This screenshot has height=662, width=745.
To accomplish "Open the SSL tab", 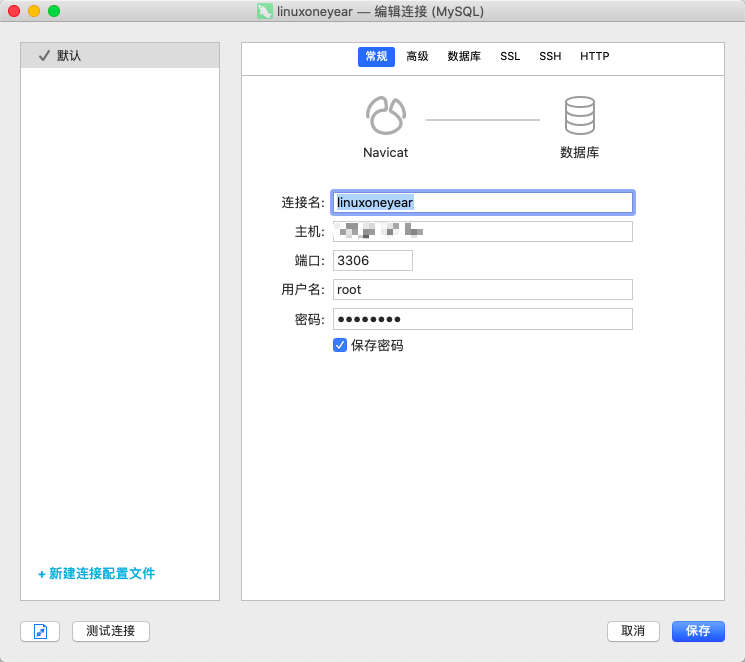I will pyautogui.click(x=510, y=57).
